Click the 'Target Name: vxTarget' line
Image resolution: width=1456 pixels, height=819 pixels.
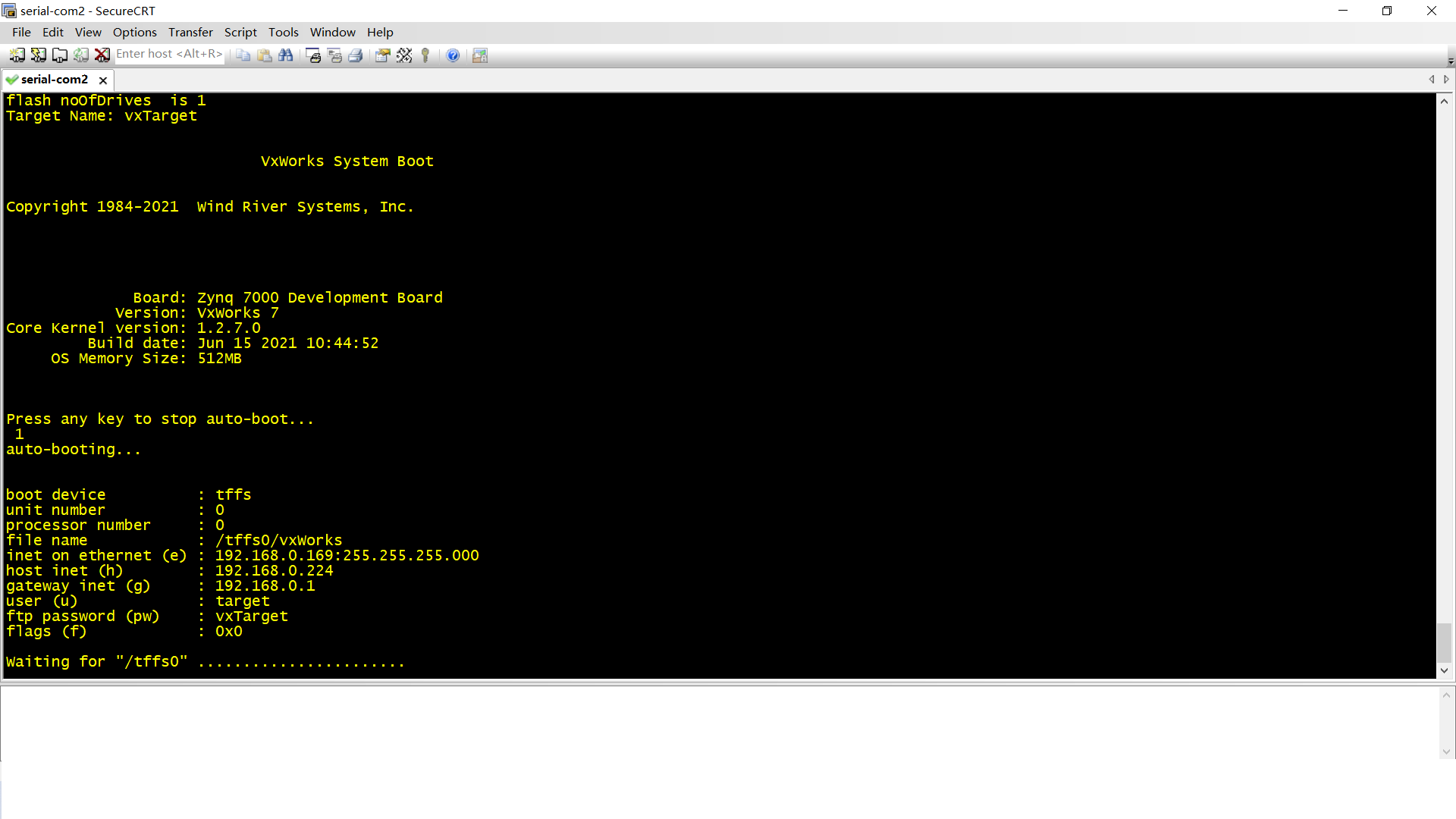[102, 115]
